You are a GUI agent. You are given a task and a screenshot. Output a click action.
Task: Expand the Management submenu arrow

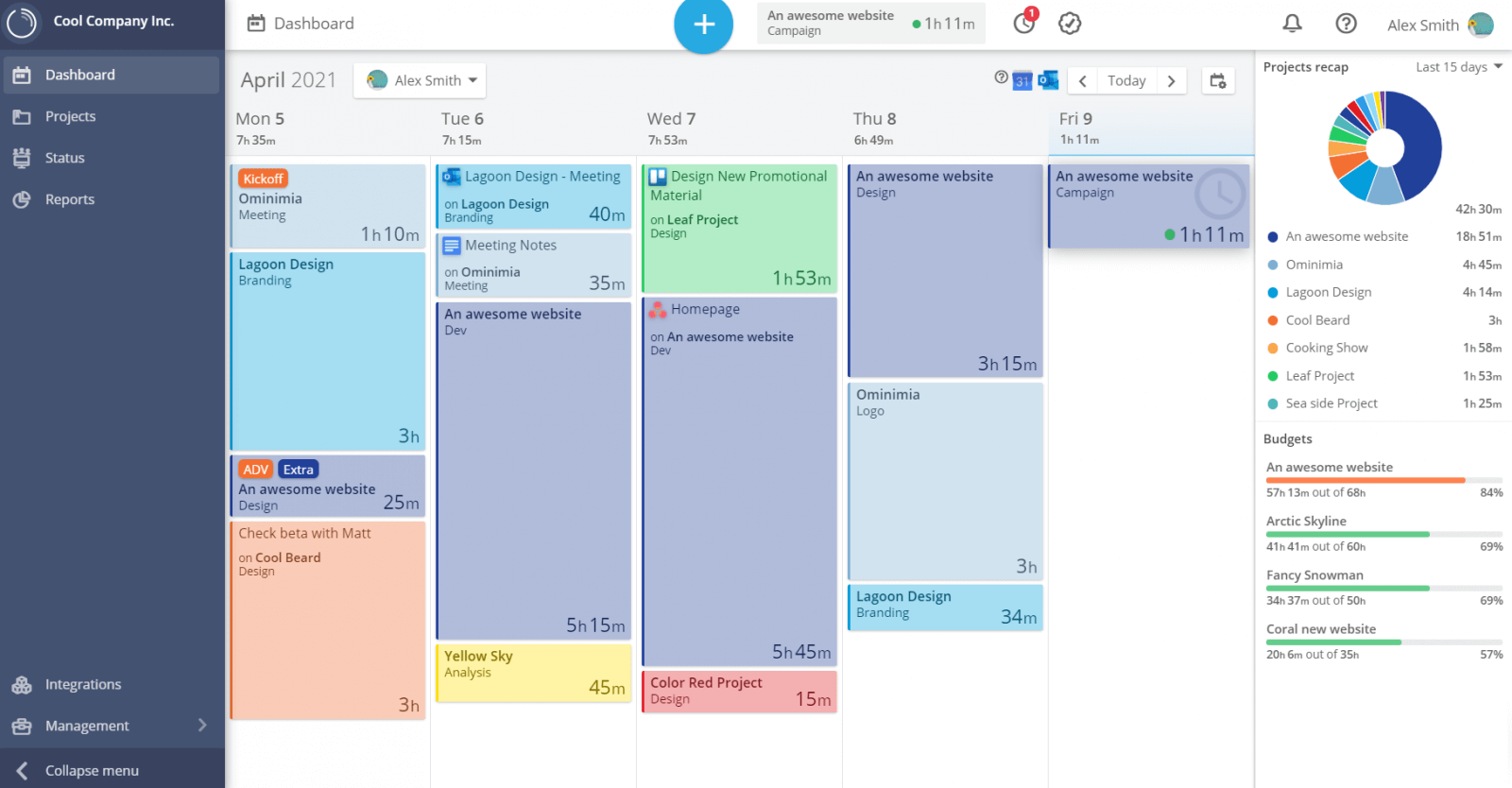pos(202,725)
